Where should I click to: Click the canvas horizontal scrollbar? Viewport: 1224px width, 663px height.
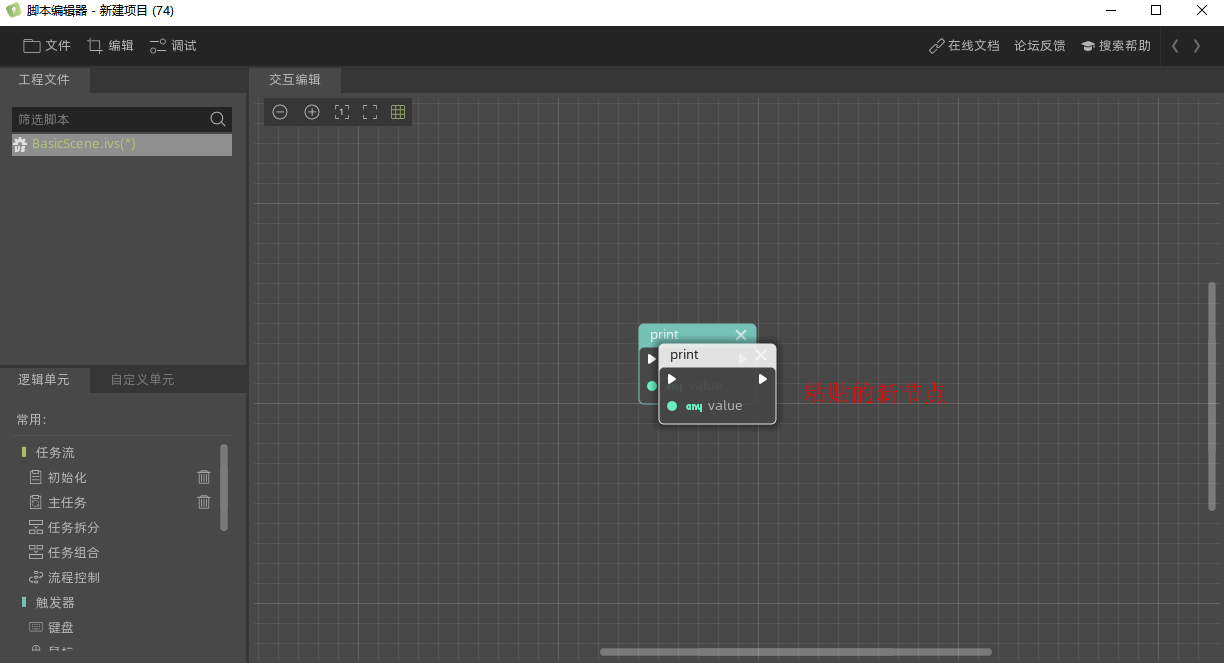tap(796, 652)
